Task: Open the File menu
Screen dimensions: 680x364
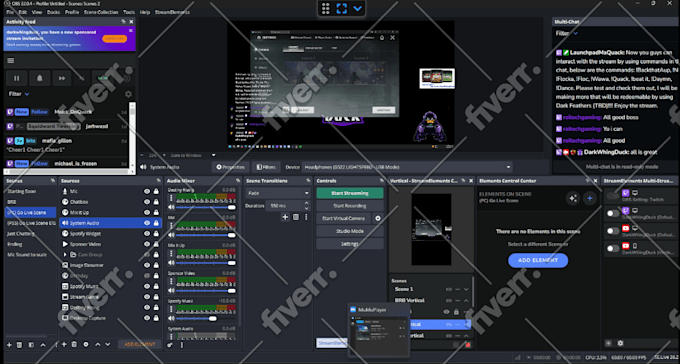Action: pyautogui.click(x=10, y=12)
